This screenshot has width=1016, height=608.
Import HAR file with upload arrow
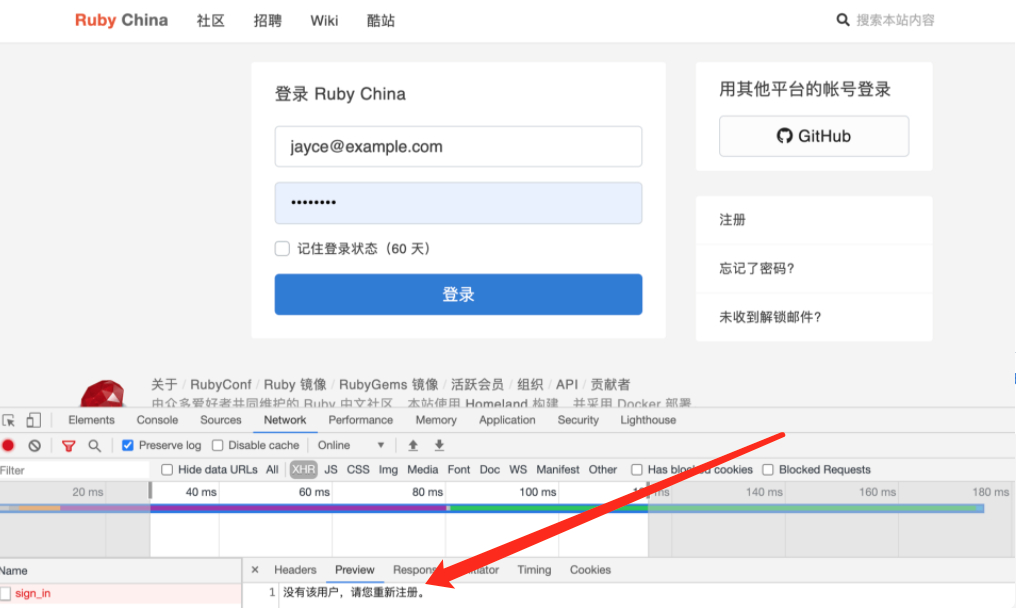pos(413,445)
